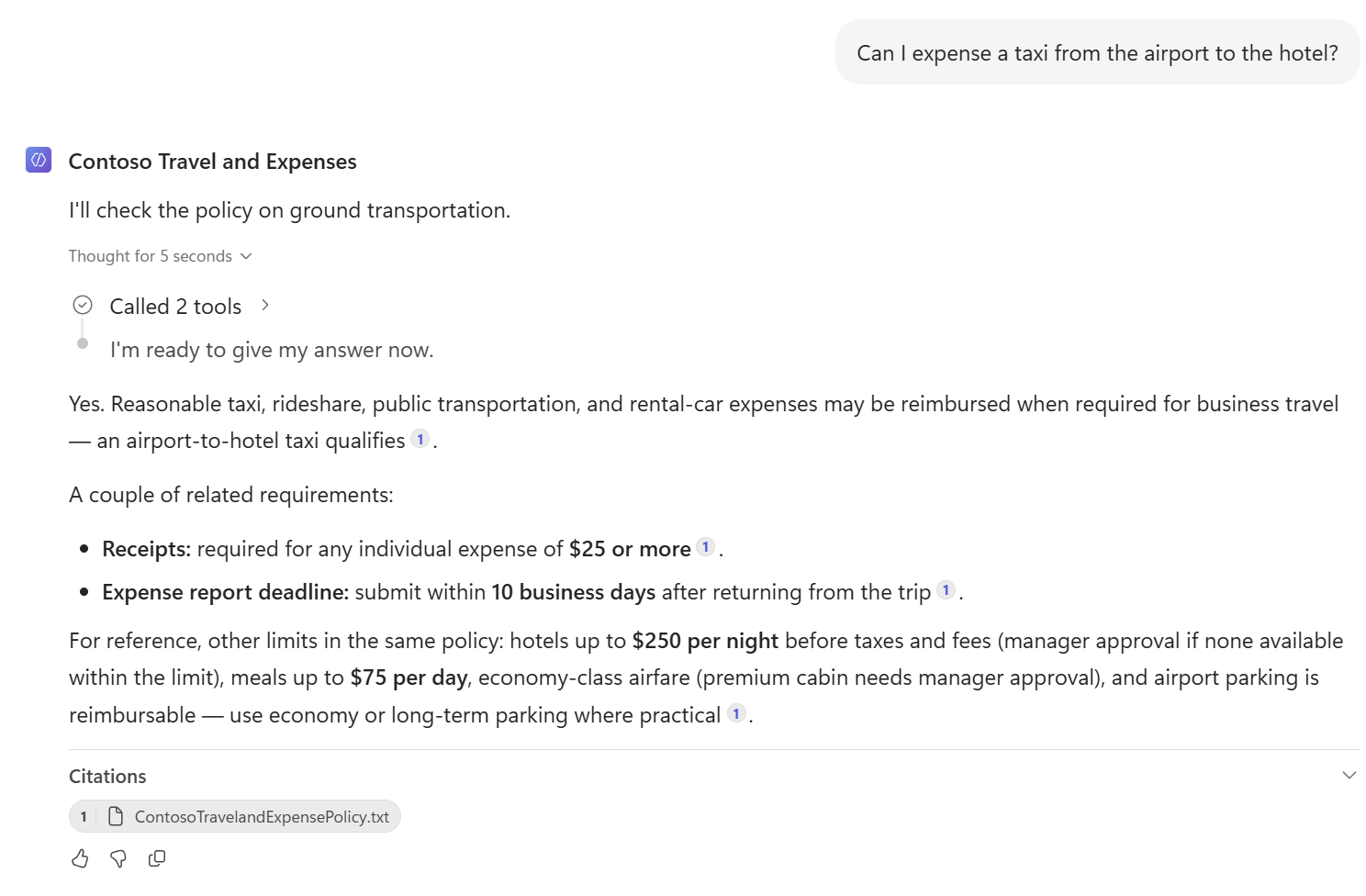Click the checkmark icon beside Called 2 tools
This screenshot has height=896, width=1366.
[x=83, y=305]
